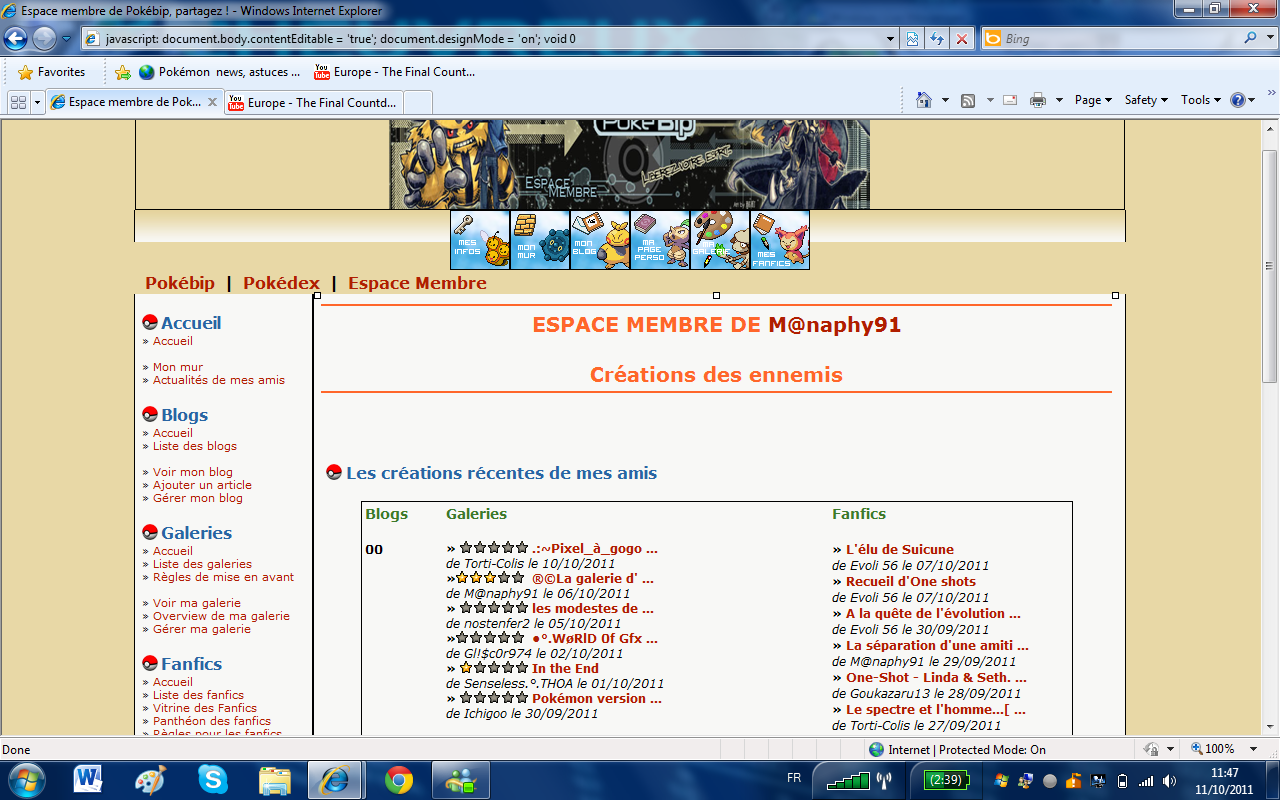This screenshot has height=800, width=1280.
Task: Open Actualités de mes amis link
Action: (x=219, y=380)
